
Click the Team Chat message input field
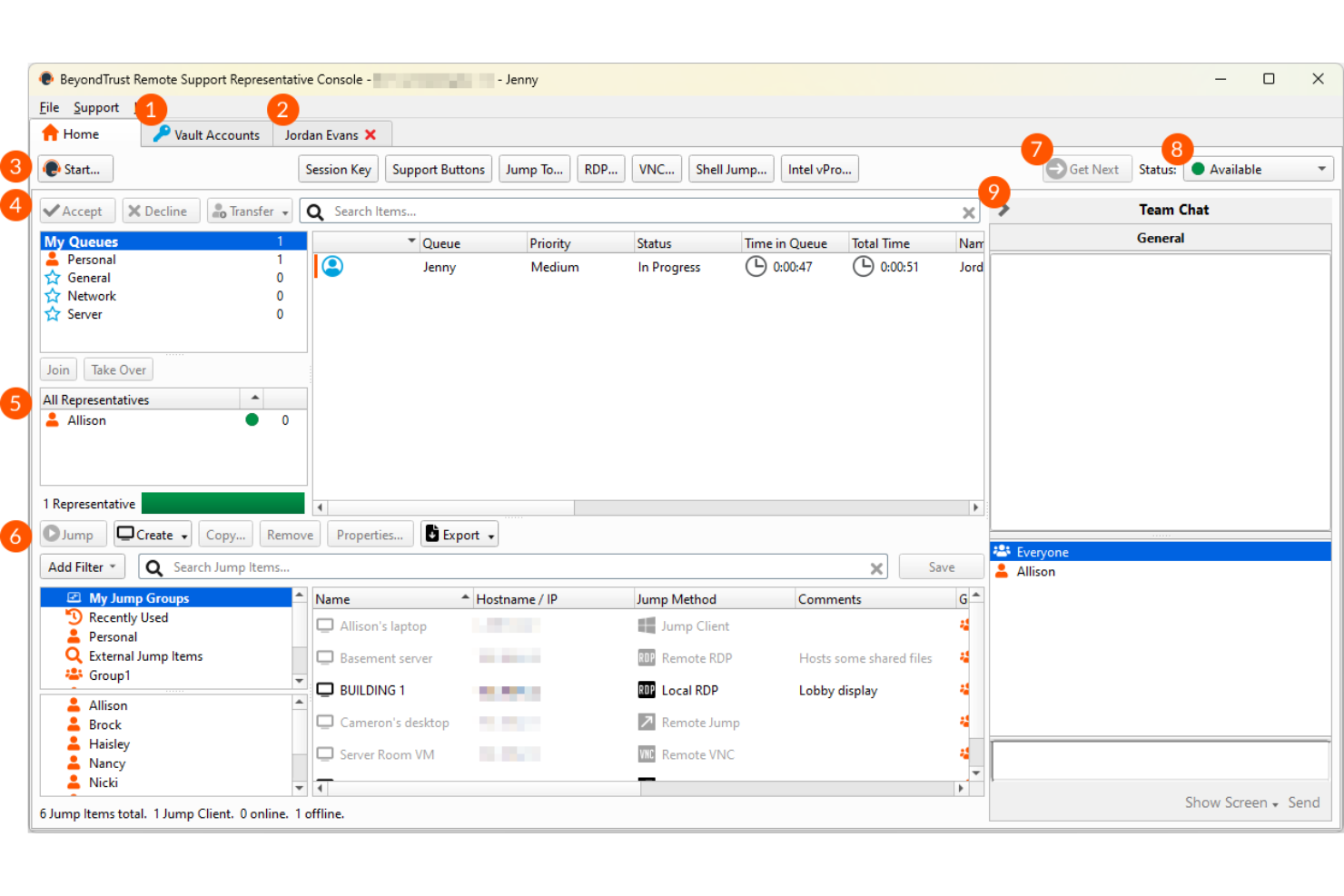[1160, 761]
